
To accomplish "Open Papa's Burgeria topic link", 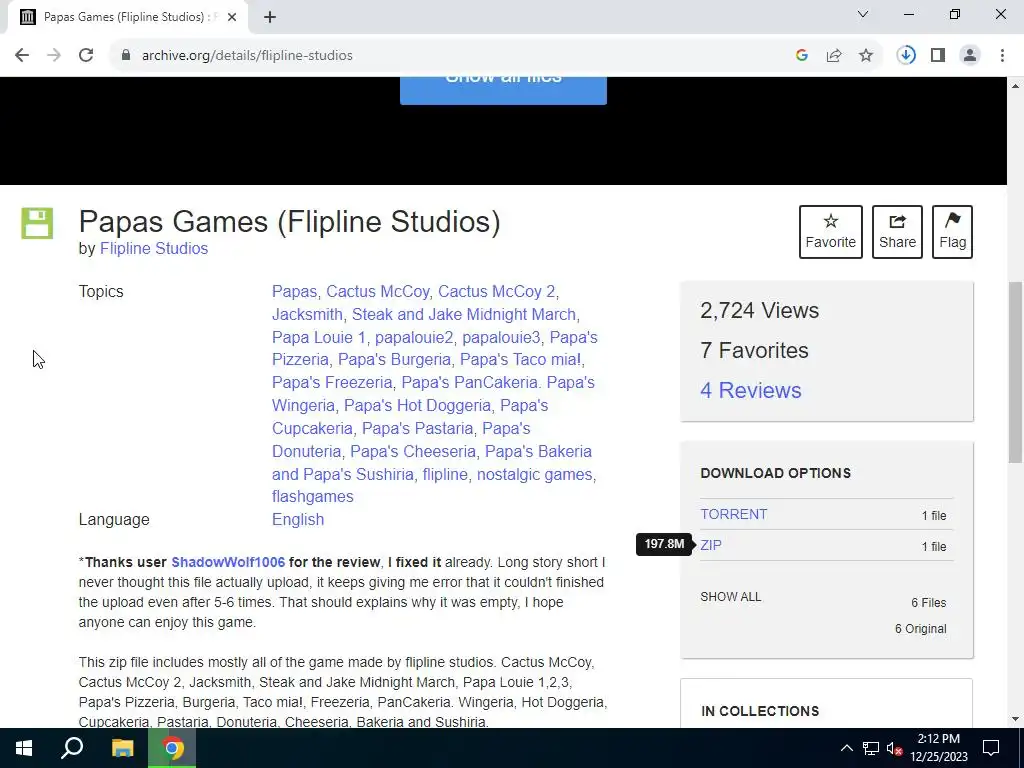I will point(394,360).
